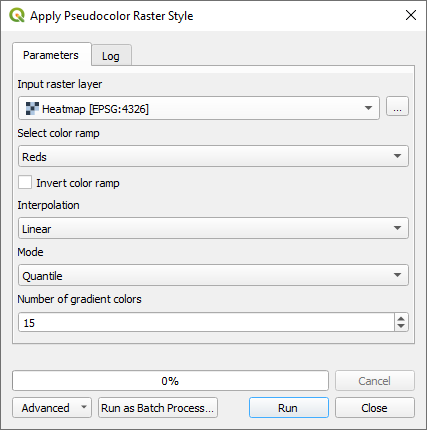
Task: Click the raster icon beside Heatmap layer
Action: 32,109
